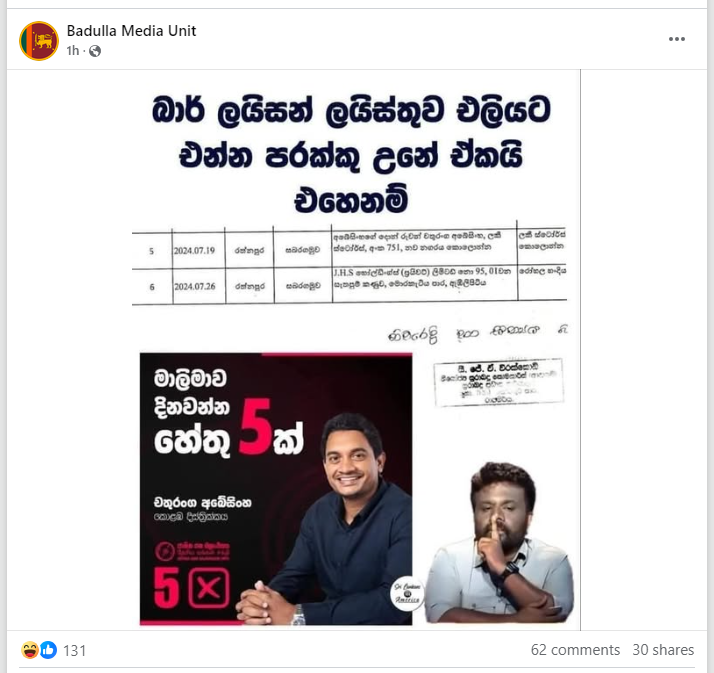Open the three-dot post options menu
Screen dimensions: 714x673
coord(677,39)
